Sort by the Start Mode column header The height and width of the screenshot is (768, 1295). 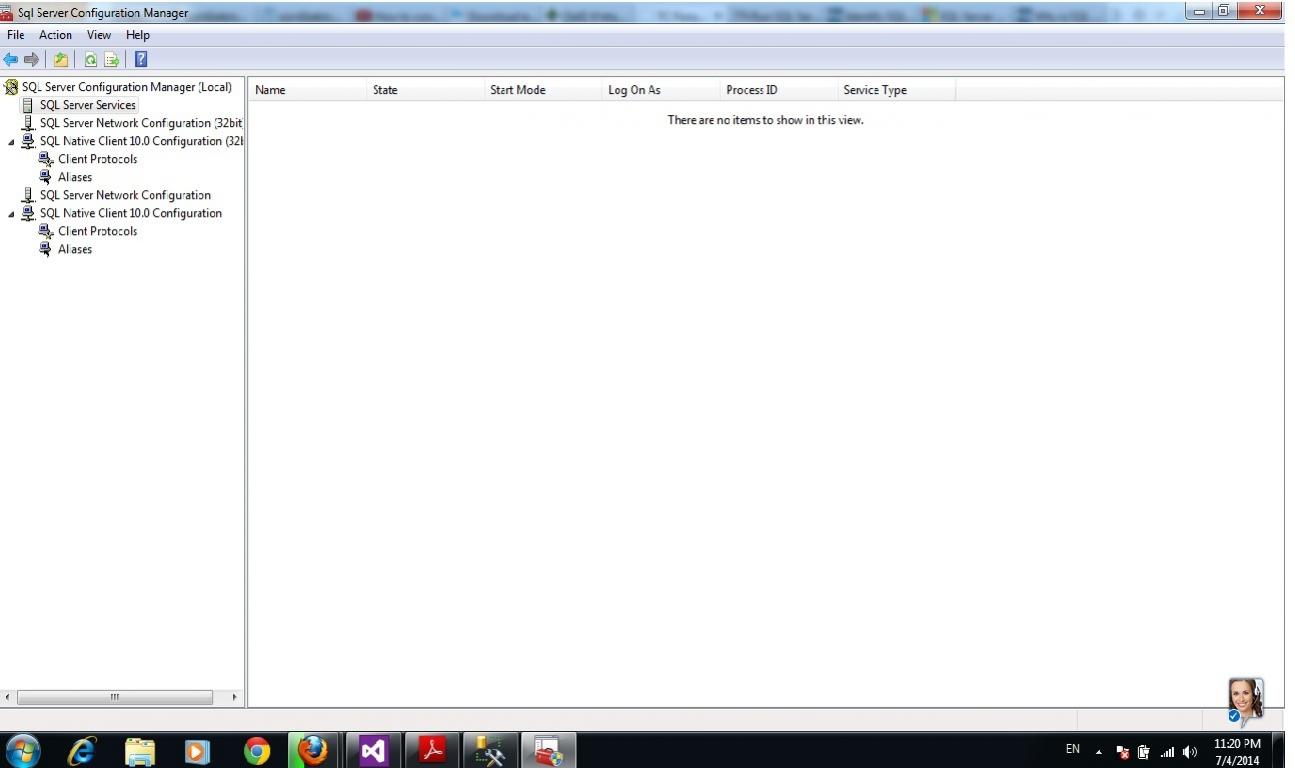coord(542,90)
